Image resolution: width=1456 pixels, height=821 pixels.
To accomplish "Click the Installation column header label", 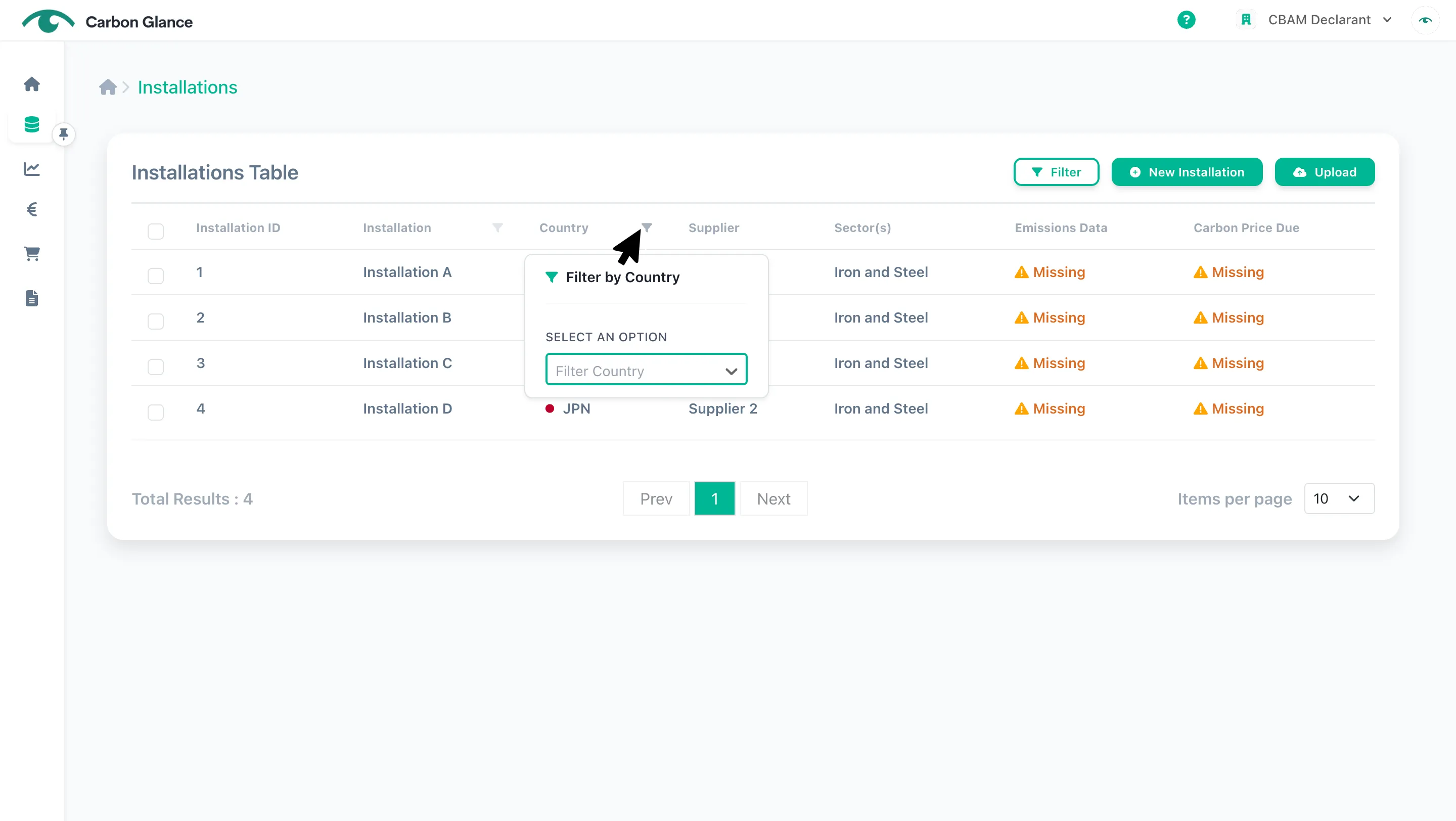I will [x=397, y=227].
